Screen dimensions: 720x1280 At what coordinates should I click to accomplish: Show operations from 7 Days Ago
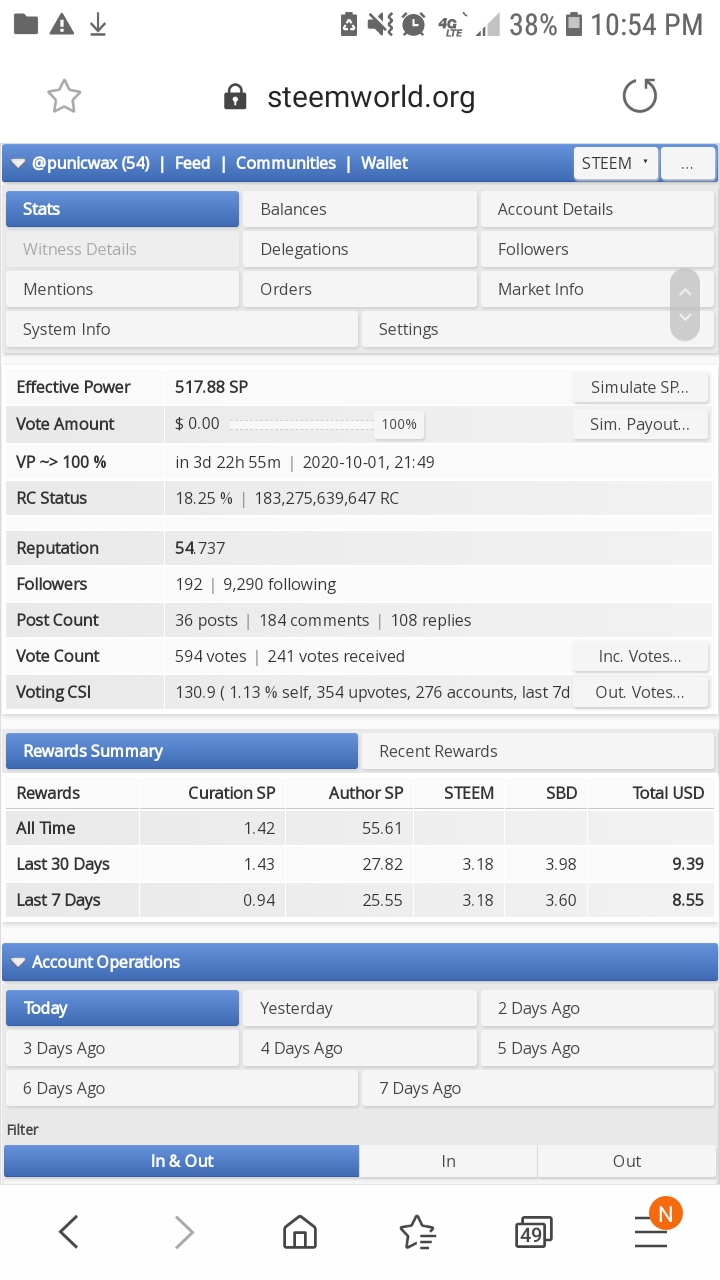coord(538,1088)
